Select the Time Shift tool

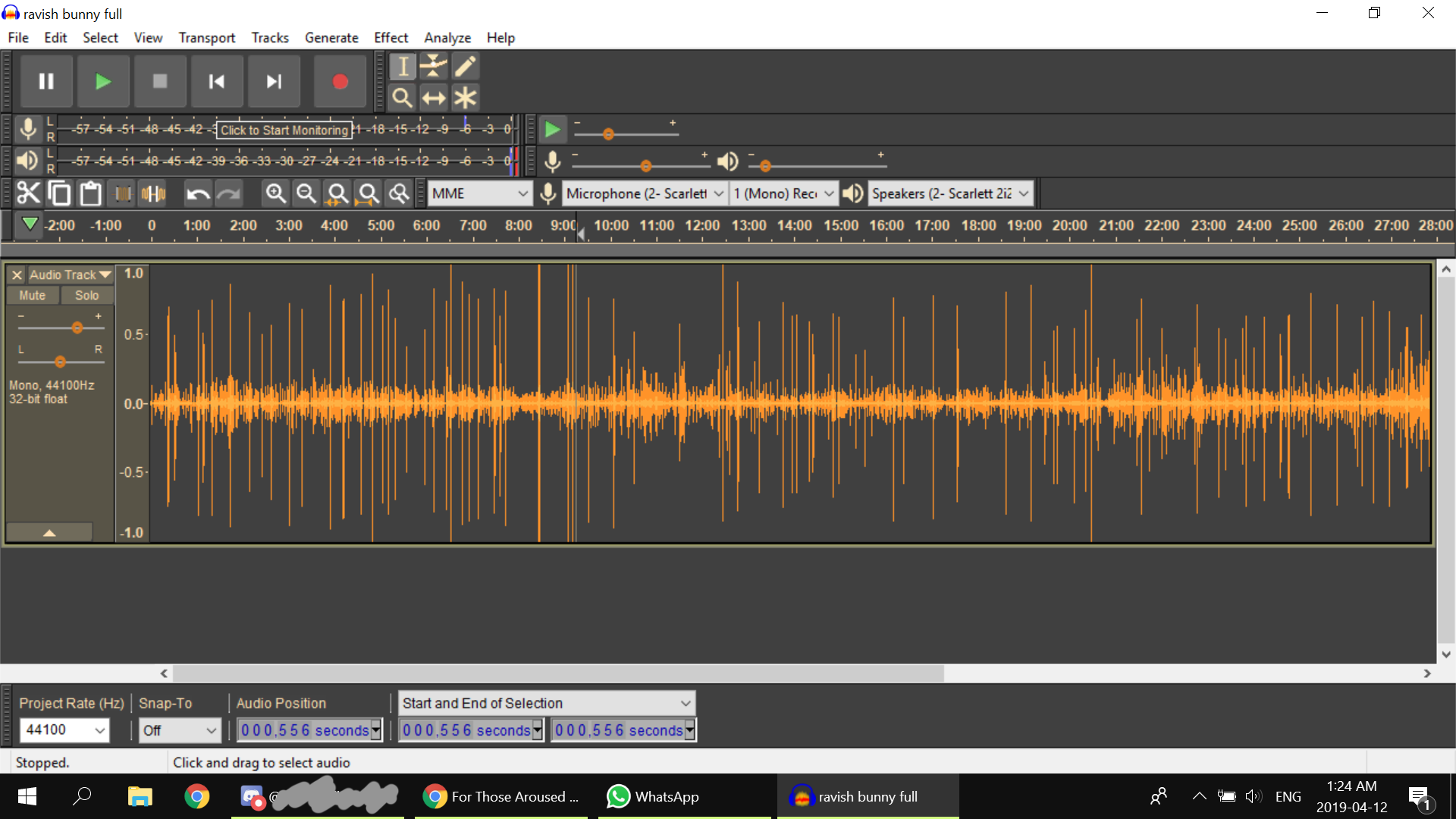pos(434,98)
